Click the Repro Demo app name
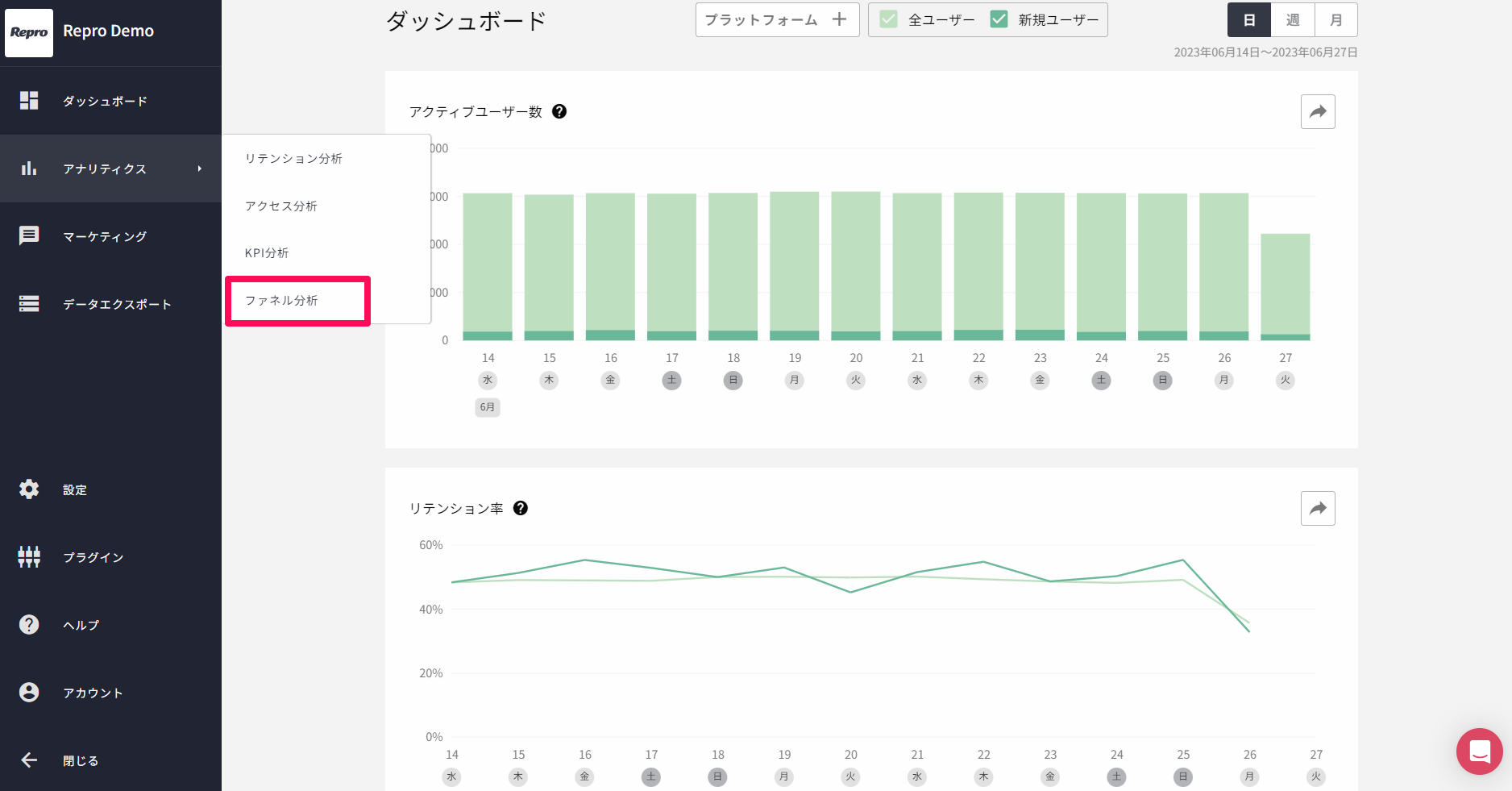This screenshot has width=1512, height=791. pyautogui.click(x=108, y=31)
